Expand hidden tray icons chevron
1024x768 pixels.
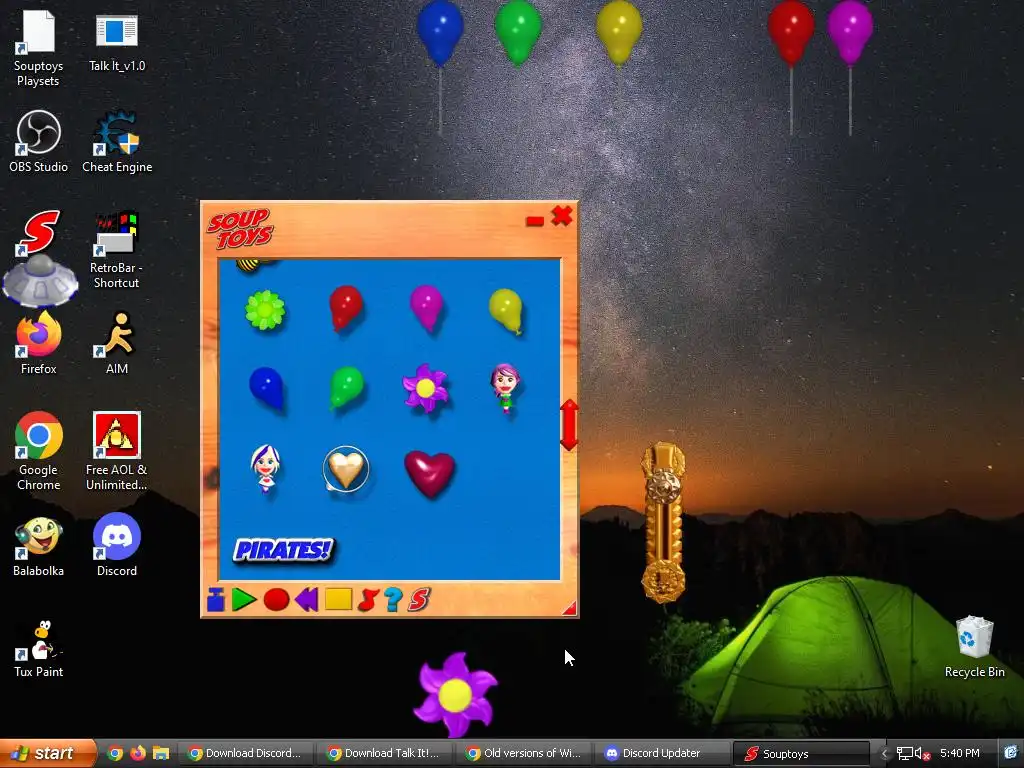(884, 754)
